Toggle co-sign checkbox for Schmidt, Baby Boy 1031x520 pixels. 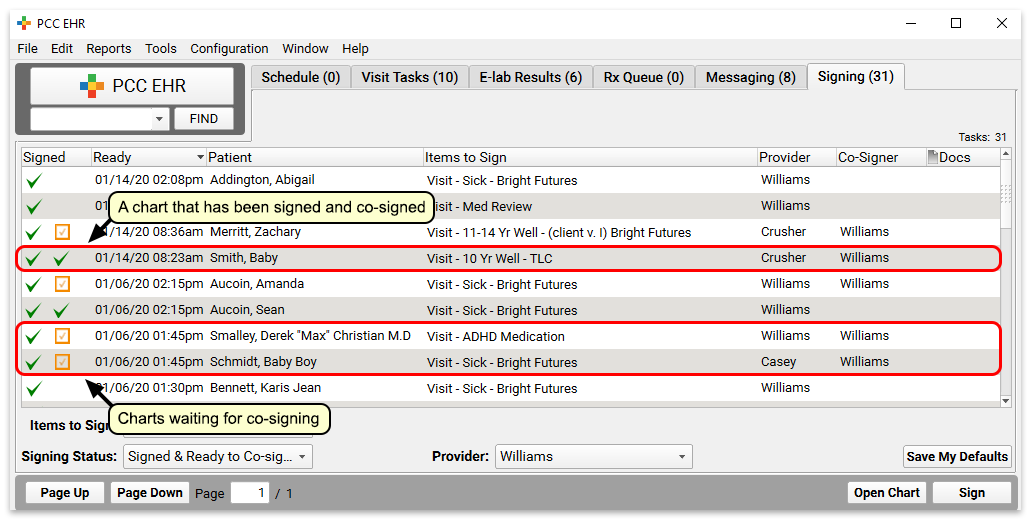[x=62, y=362]
